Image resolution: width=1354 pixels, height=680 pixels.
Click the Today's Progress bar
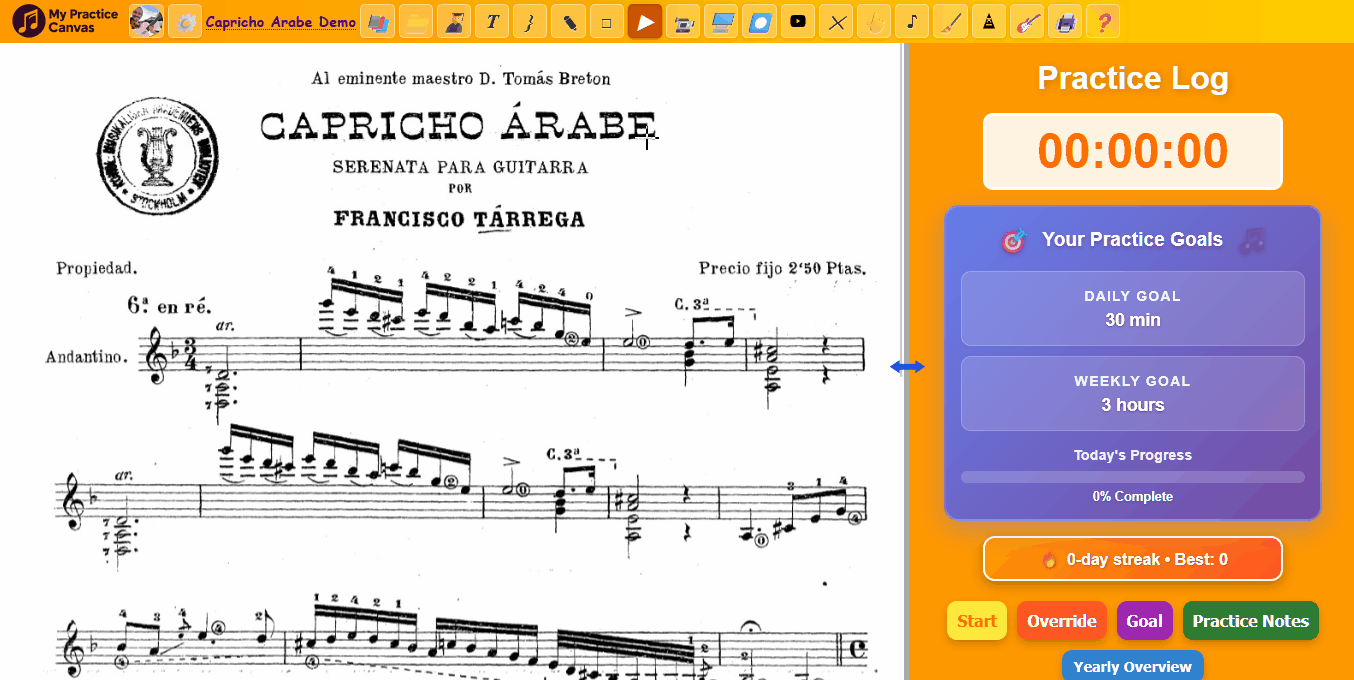pyautogui.click(x=1133, y=477)
